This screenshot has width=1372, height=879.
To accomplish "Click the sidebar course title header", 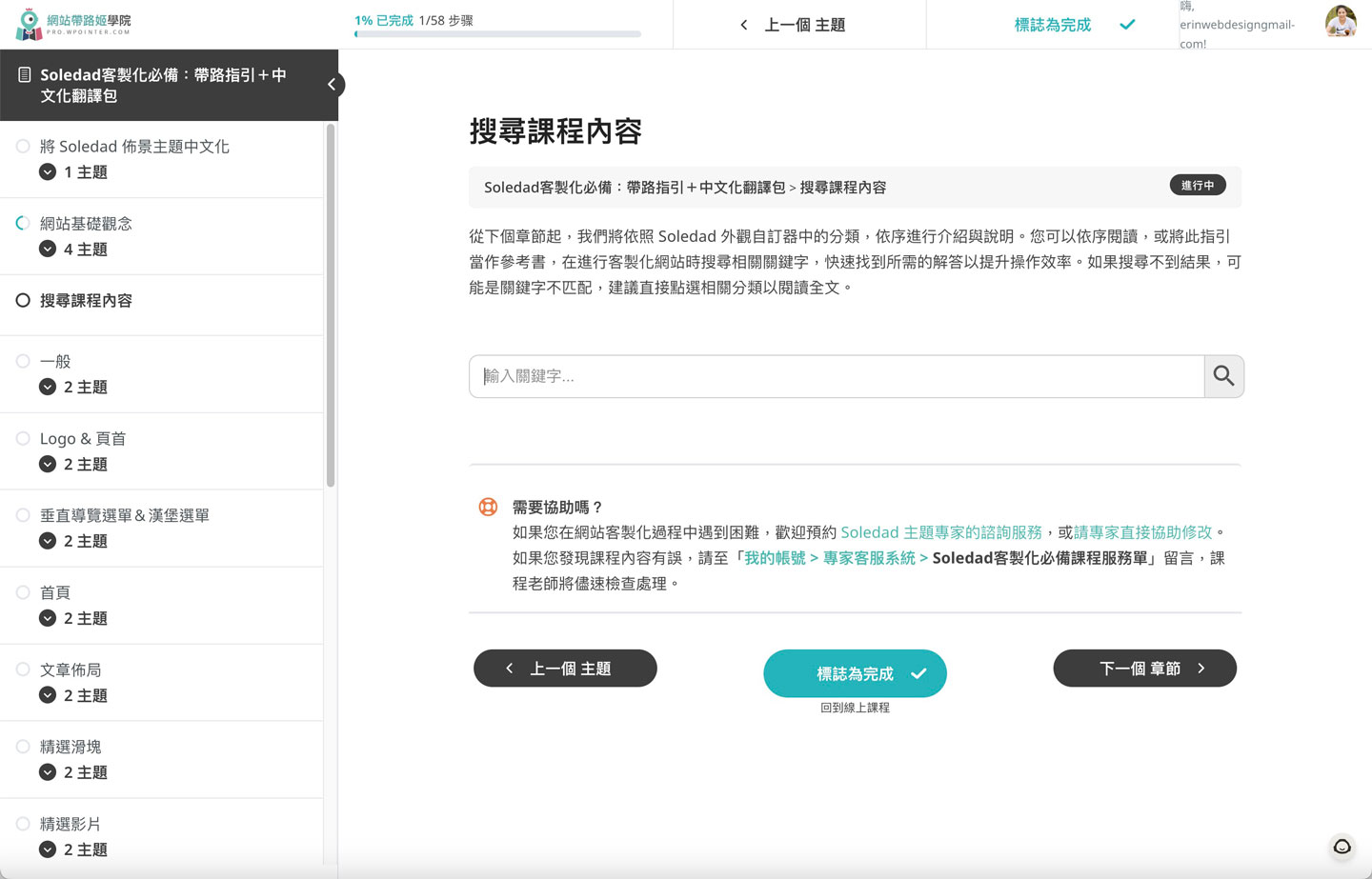I will (x=163, y=85).
